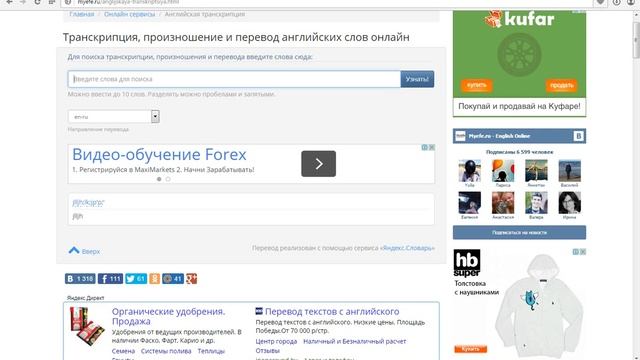Share via the orange Odnoklassniki icon
This screenshot has width=640, height=360.
pos(154,279)
